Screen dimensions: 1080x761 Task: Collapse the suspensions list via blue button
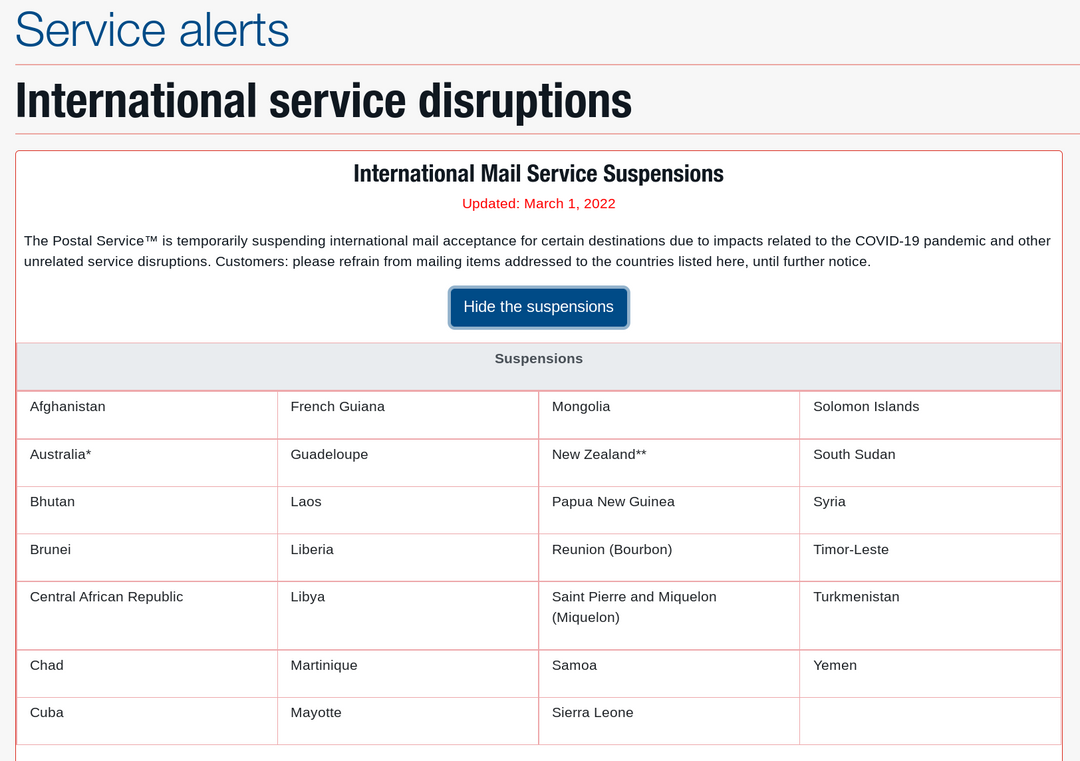point(538,307)
